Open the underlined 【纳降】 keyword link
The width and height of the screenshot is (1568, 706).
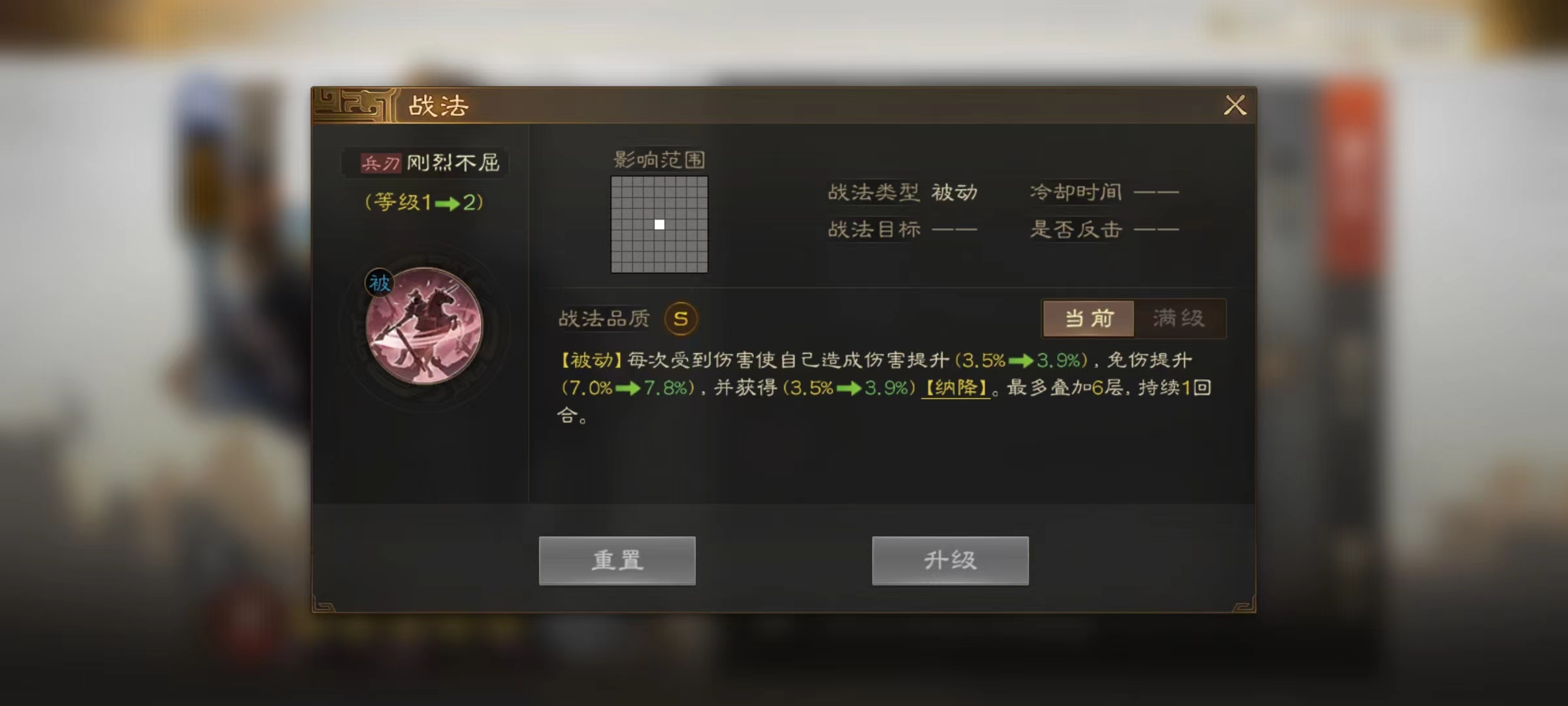click(x=956, y=388)
